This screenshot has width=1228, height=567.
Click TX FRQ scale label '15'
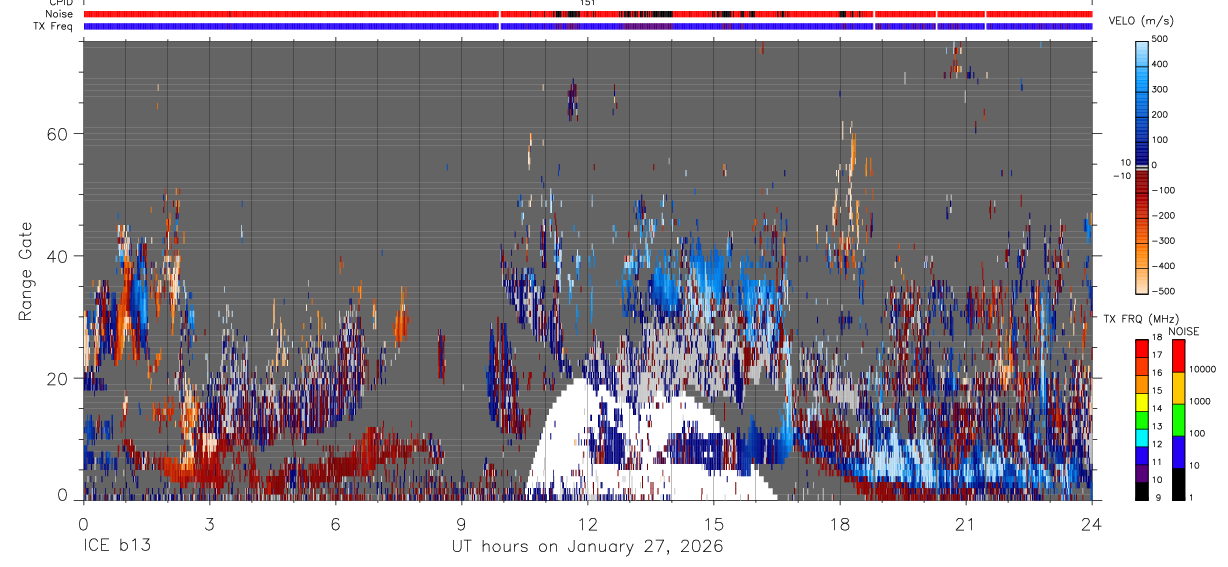[1158, 392]
